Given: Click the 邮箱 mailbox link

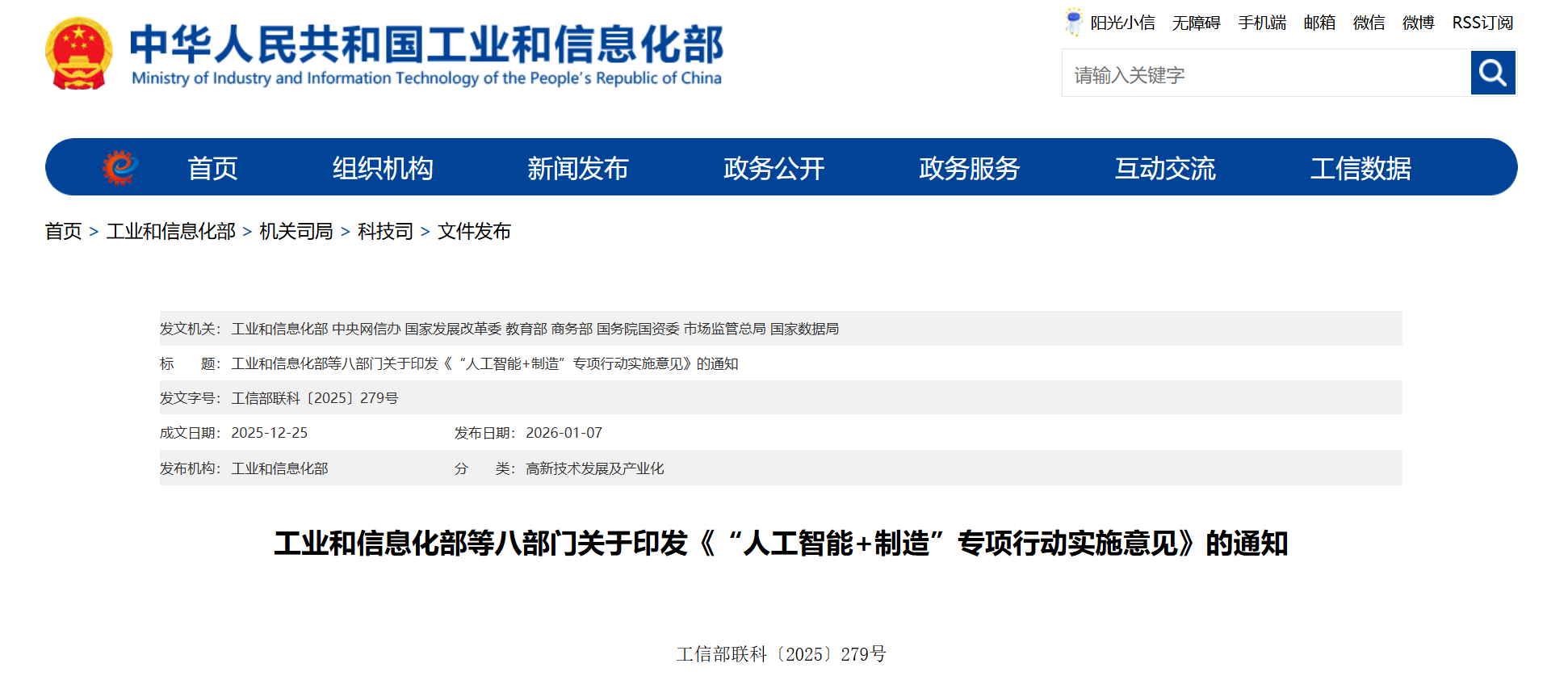Looking at the screenshot, I should tap(1319, 23).
